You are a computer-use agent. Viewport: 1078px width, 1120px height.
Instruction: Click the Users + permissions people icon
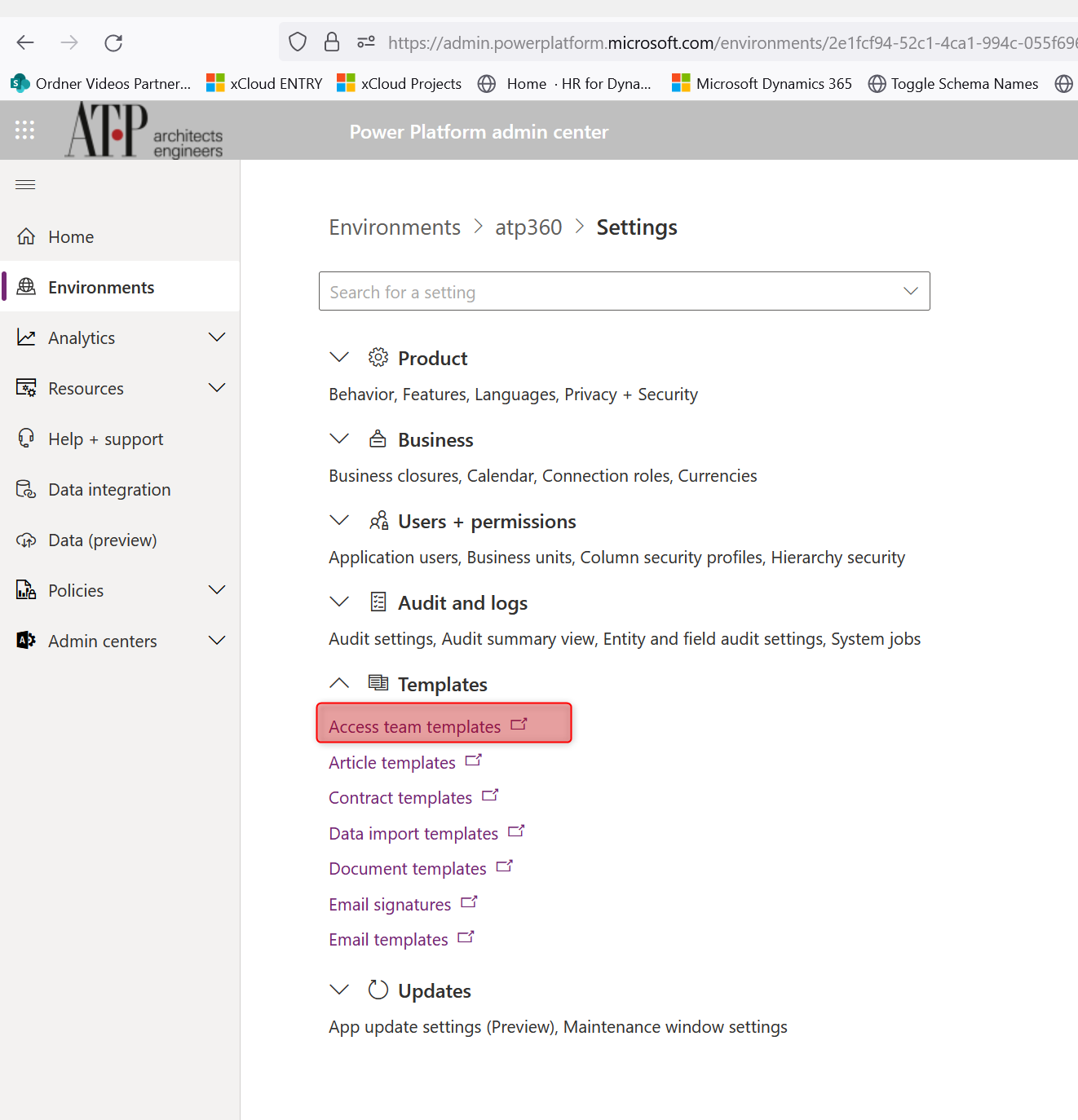click(x=378, y=520)
